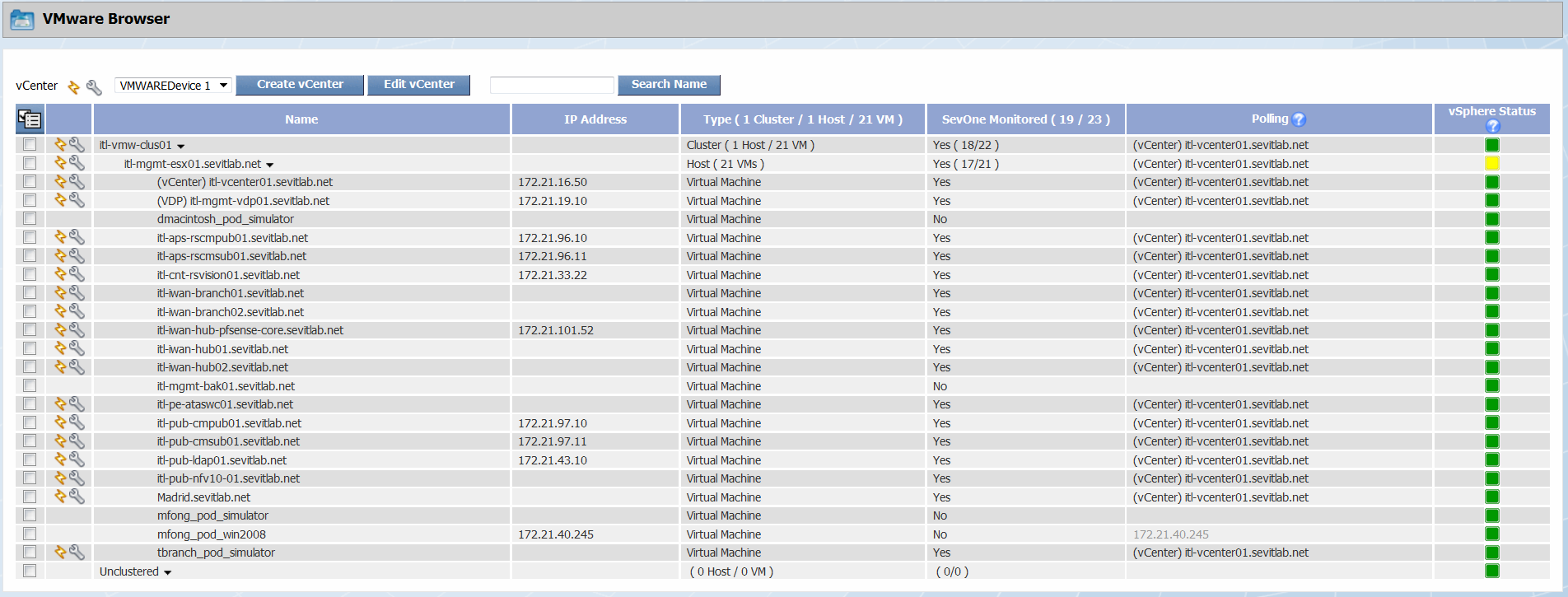Viewport: 1568px width, 597px height.
Task: Open the VMWAREDevice 1 vCenter dropdown
Action: 173,86
